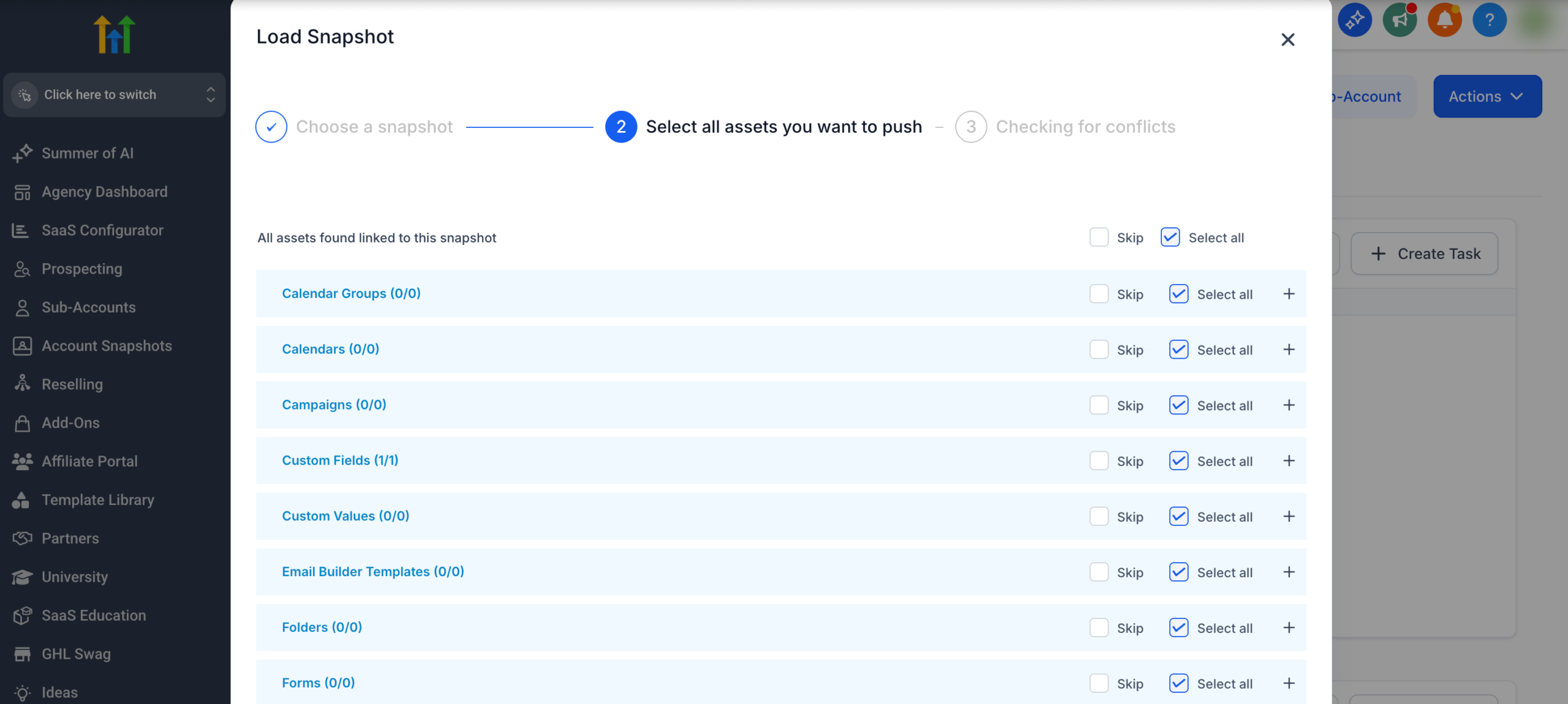Image resolution: width=1568 pixels, height=704 pixels.
Task: Click step 2 on the progress indicator
Action: [620, 127]
